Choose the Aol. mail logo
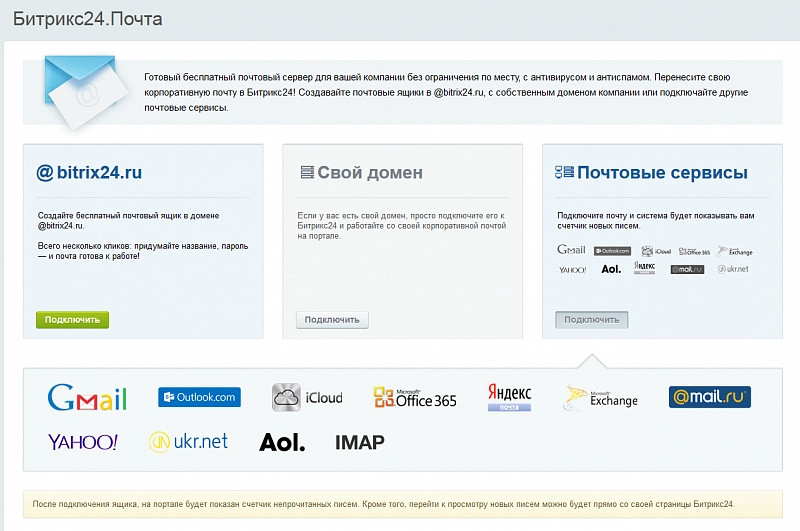 tap(282, 442)
